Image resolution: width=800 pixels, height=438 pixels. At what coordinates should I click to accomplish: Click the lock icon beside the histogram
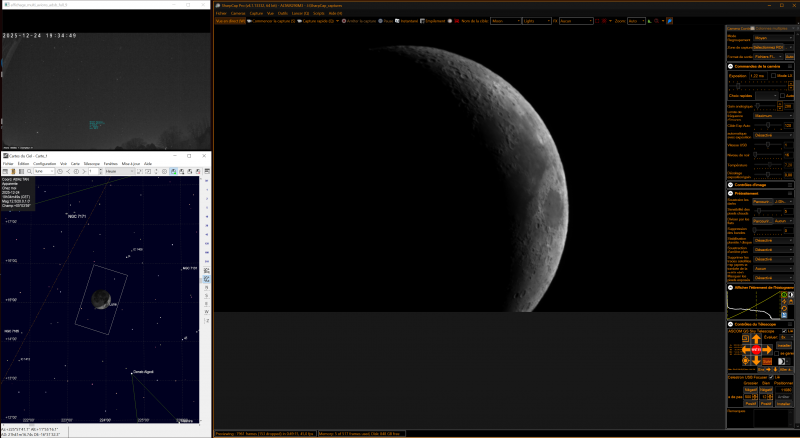pos(791,301)
